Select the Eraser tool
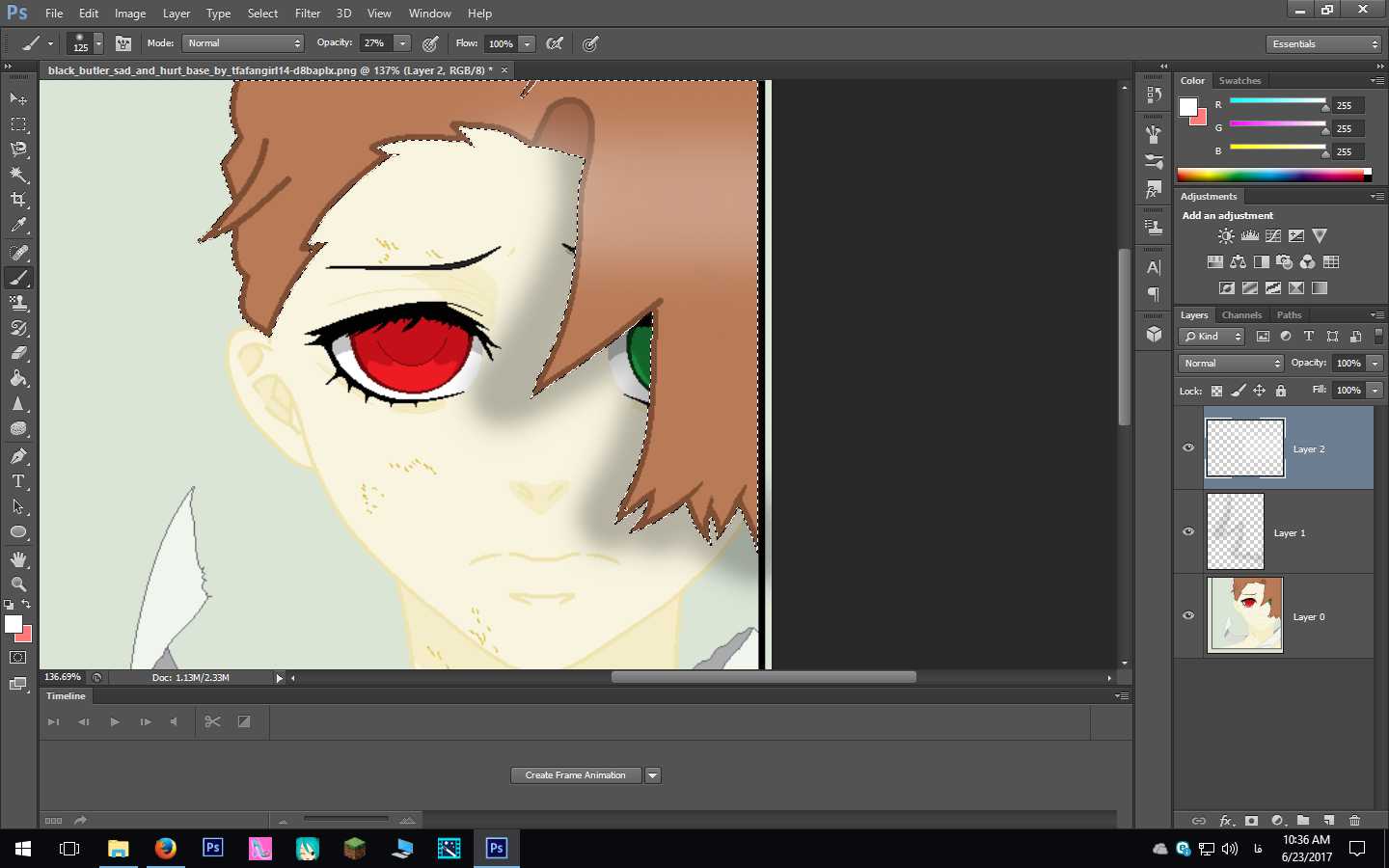The width and height of the screenshot is (1389, 868). pos(18,353)
